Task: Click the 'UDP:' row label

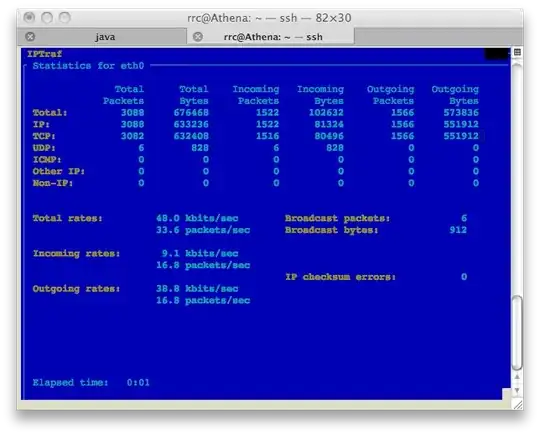Action: tap(44, 148)
